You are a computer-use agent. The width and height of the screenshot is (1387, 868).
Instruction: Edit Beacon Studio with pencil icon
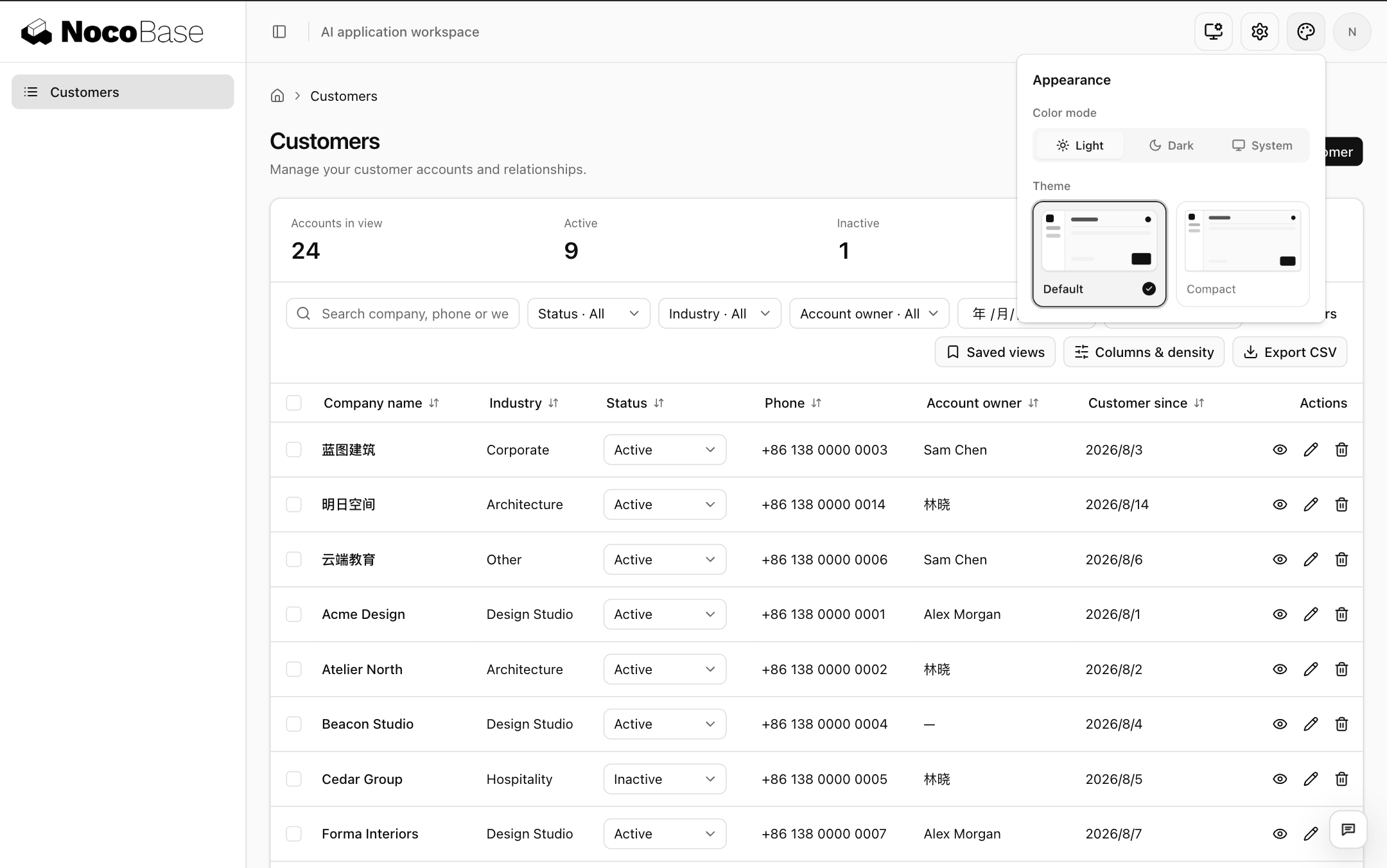click(1311, 724)
